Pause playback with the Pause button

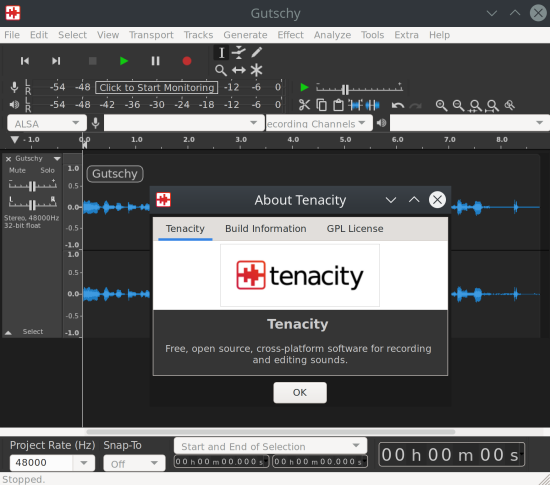tap(155, 61)
